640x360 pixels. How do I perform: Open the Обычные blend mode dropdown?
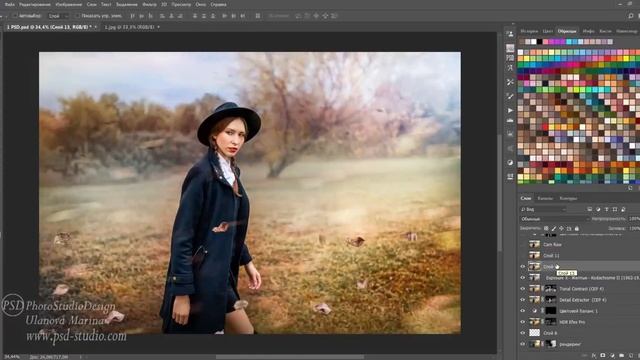point(554,219)
